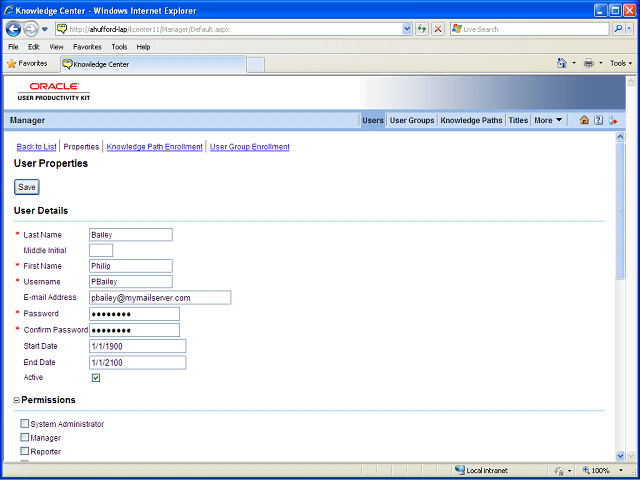Click the address bar URL field
The image size is (640, 480).
pos(234,29)
